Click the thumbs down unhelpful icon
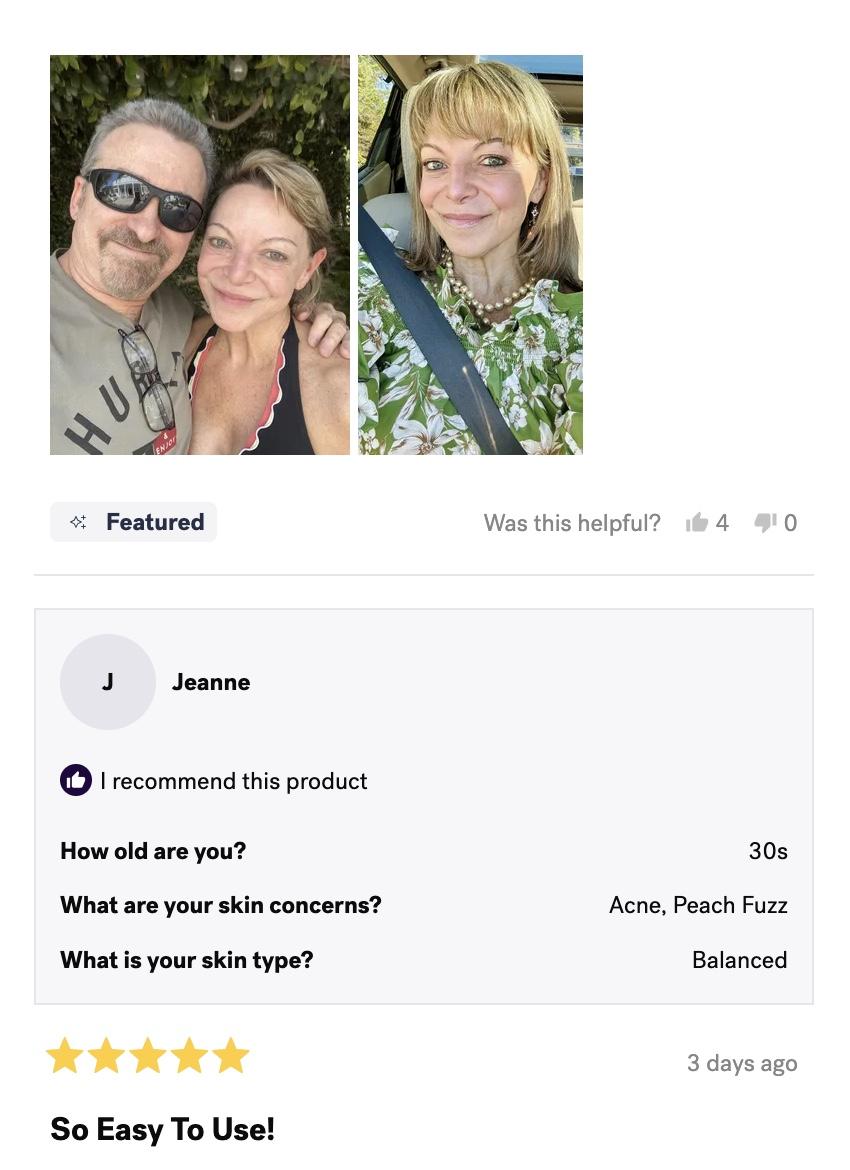 click(x=766, y=522)
